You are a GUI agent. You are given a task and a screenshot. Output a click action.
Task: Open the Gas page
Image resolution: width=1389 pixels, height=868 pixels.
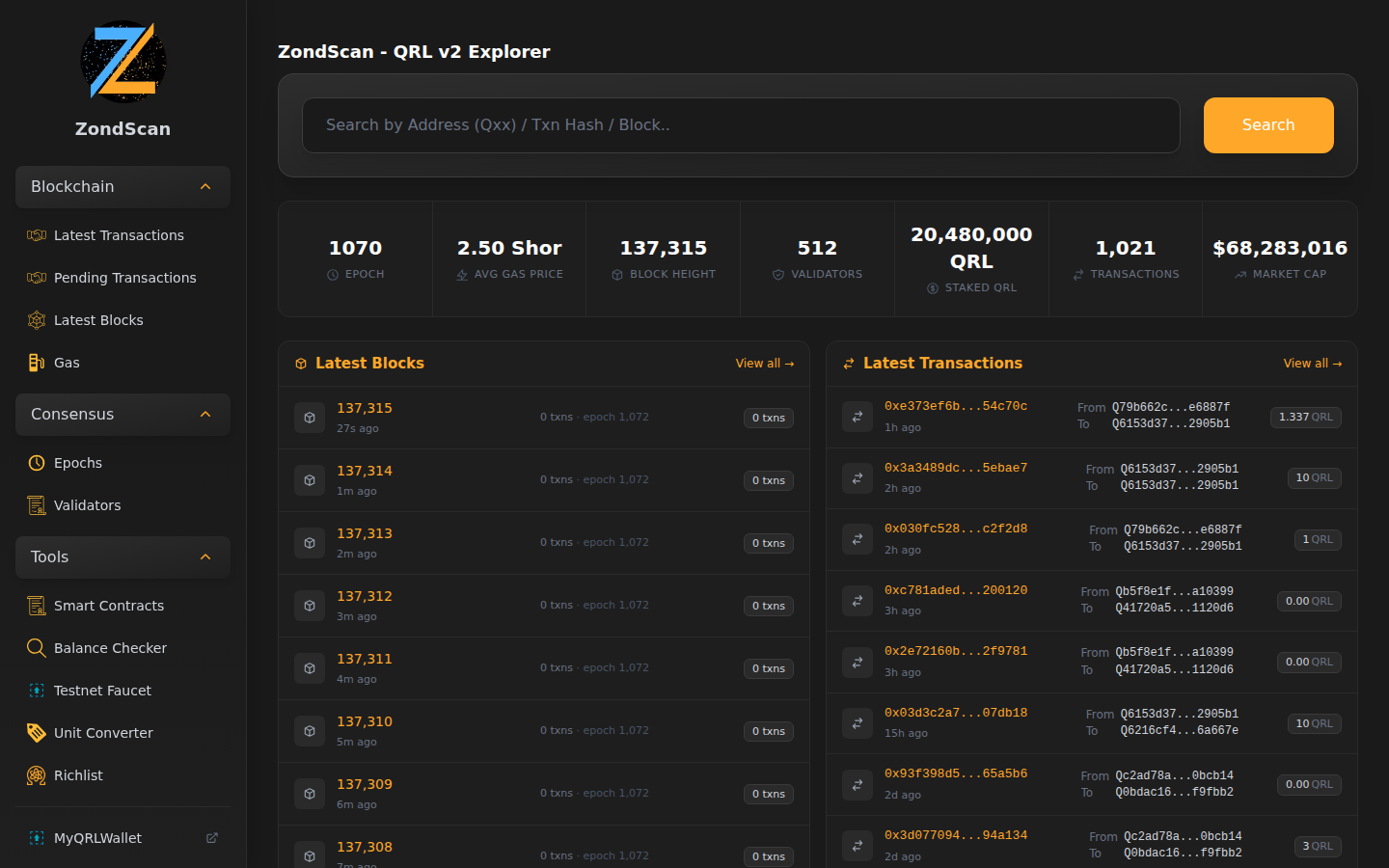pyautogui.click(x=123, y=363)
